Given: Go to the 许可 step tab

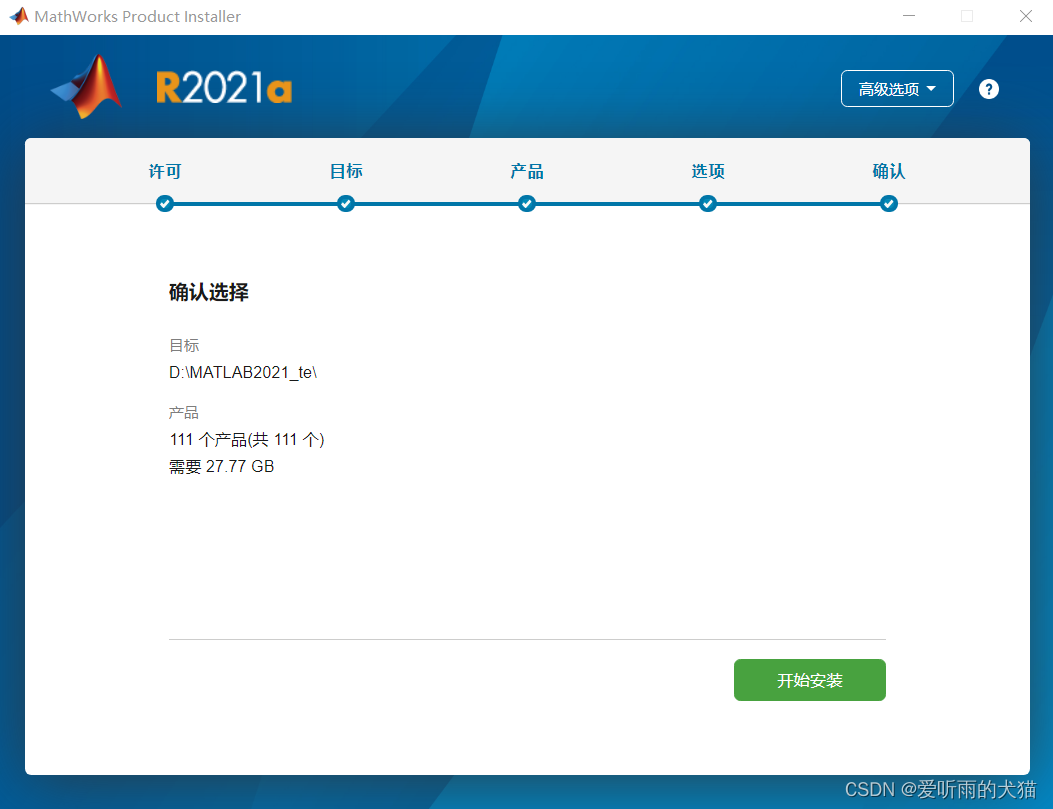Looking at the screenshot, I should tap(165, 171).
